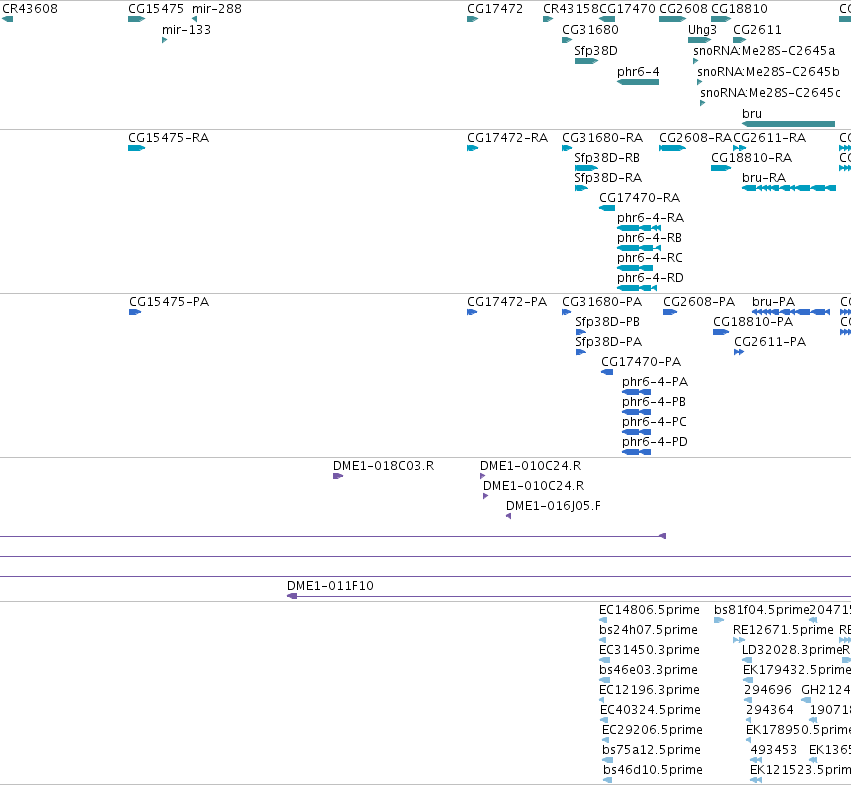Screen dimensions: 851x785
Task: Select the bru-RA transcript exon glyph
Action: pyautogui.click(x=789, y=188)
